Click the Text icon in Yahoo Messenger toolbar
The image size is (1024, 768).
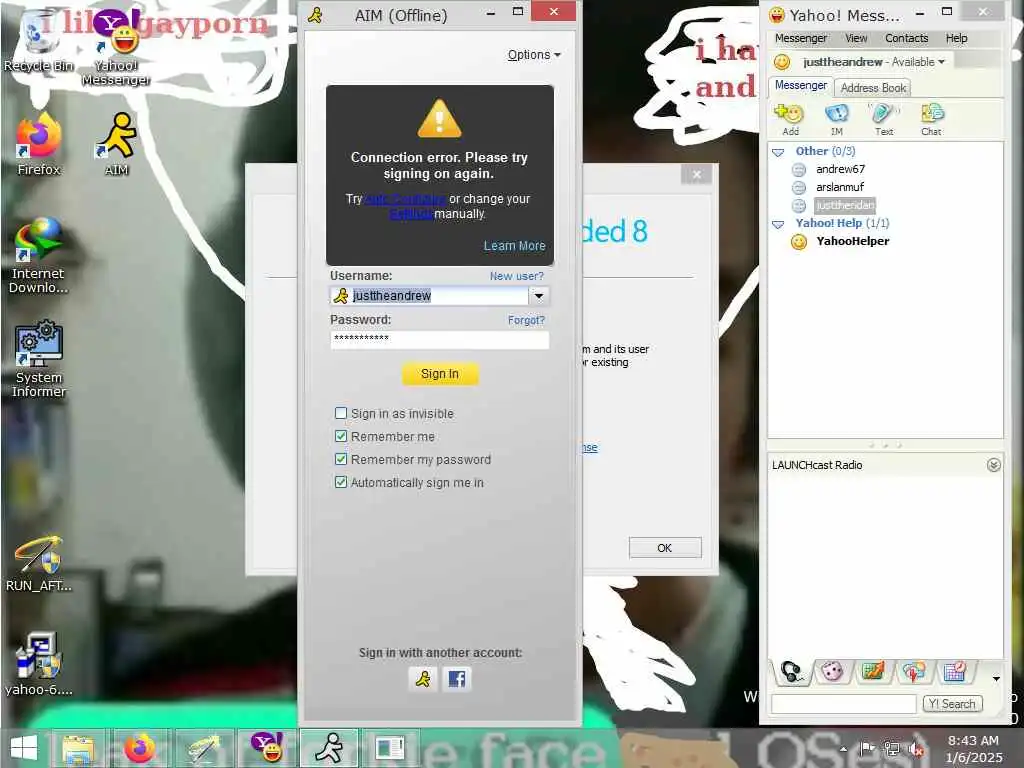(x=884, y=119)
